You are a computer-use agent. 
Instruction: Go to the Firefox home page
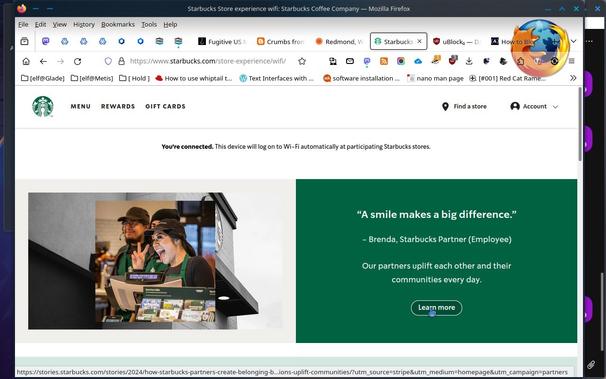click(26, 61)
